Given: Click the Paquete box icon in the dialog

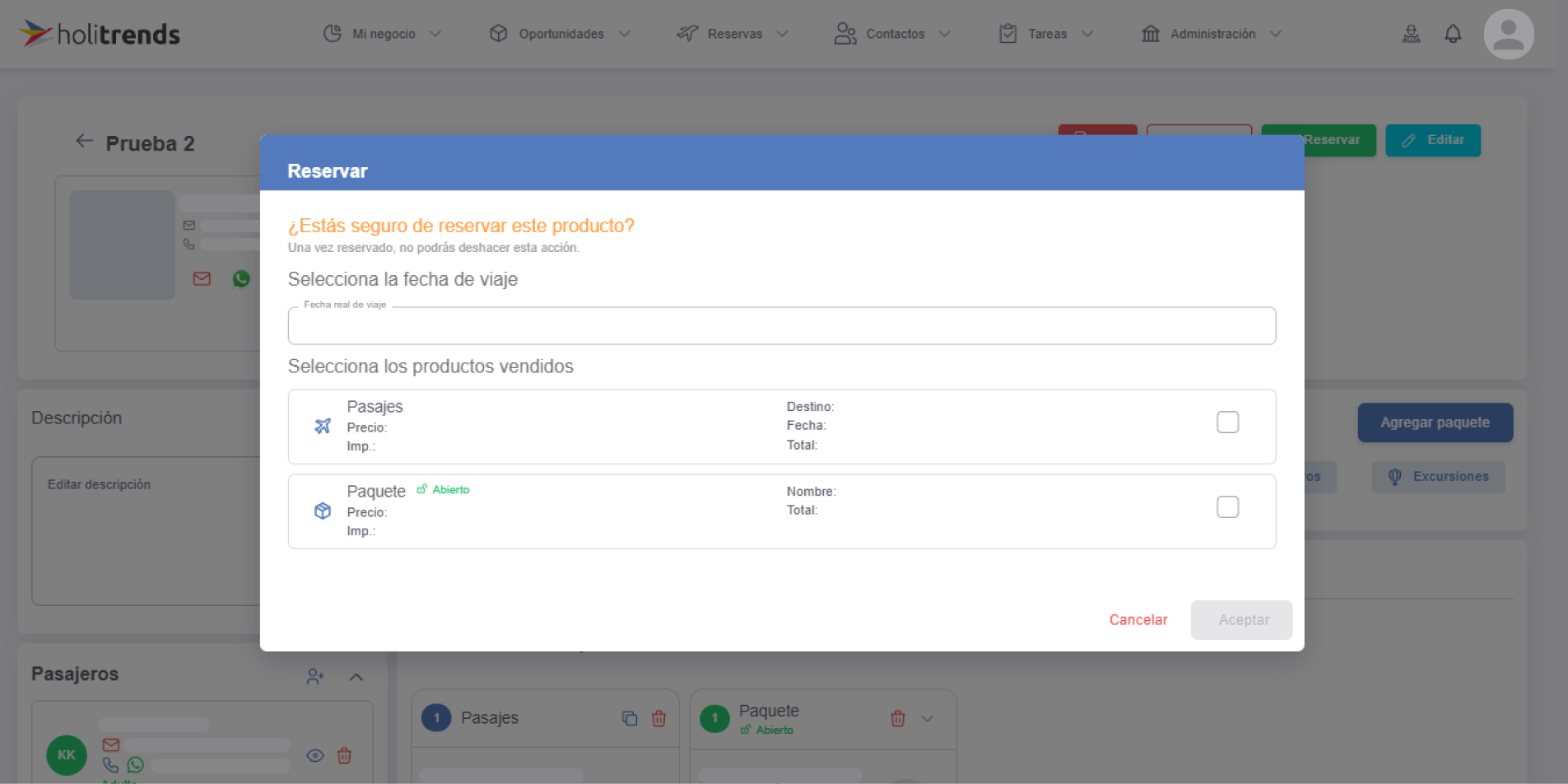Looking at the screenshot, I should click(323, 511).
